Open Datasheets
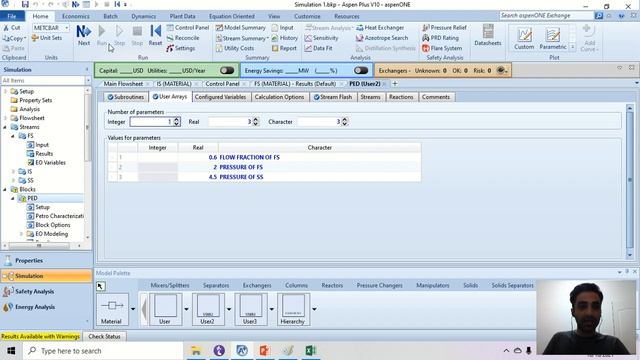The width and height of the screenshot is (640, 360). click(x=488, y=35)
